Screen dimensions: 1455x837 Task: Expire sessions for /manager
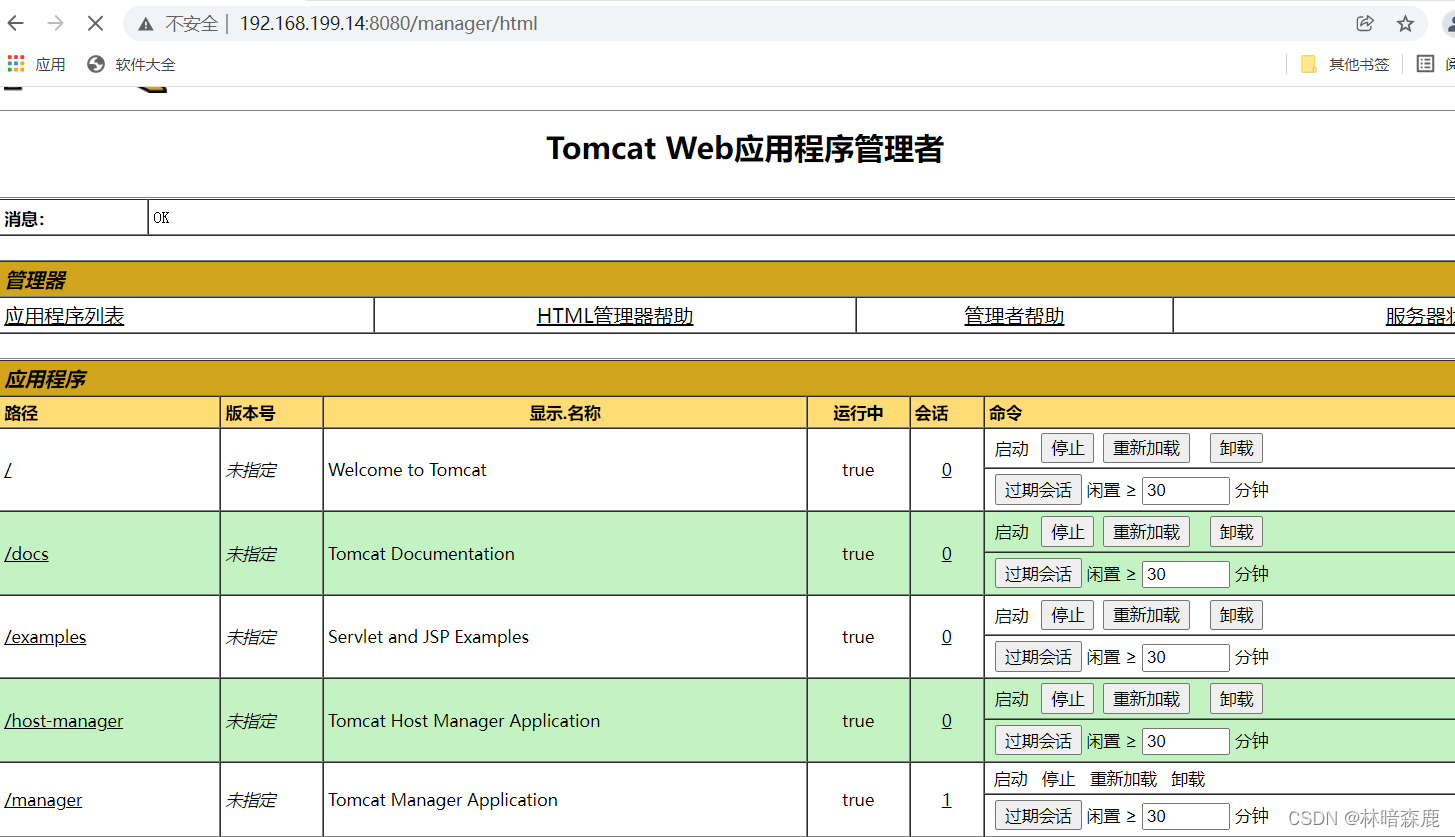1038,816
